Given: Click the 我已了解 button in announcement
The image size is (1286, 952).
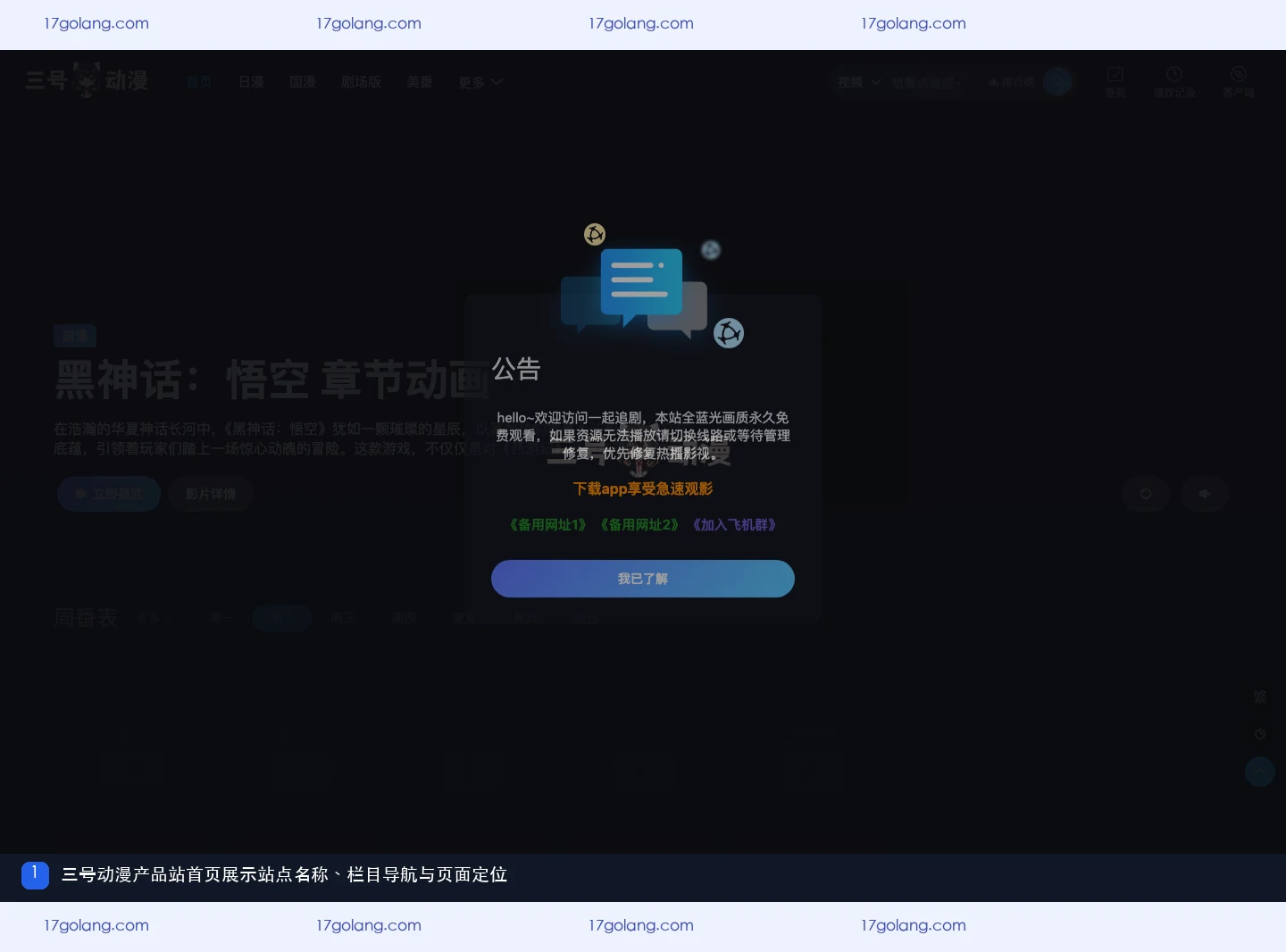Looking at the screenshot, I should coord(642,579).
